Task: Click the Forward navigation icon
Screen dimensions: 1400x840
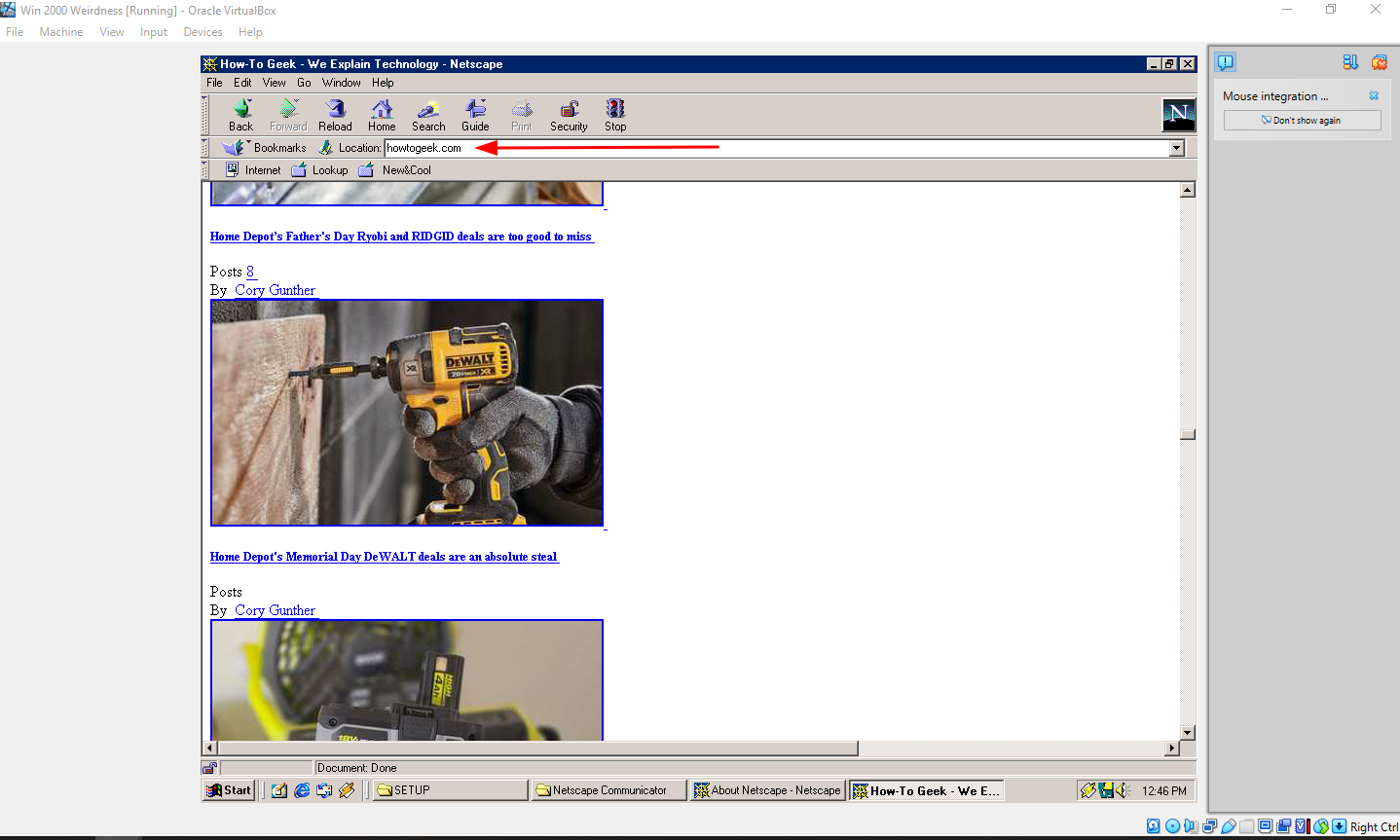Action: tap(288, 115)
